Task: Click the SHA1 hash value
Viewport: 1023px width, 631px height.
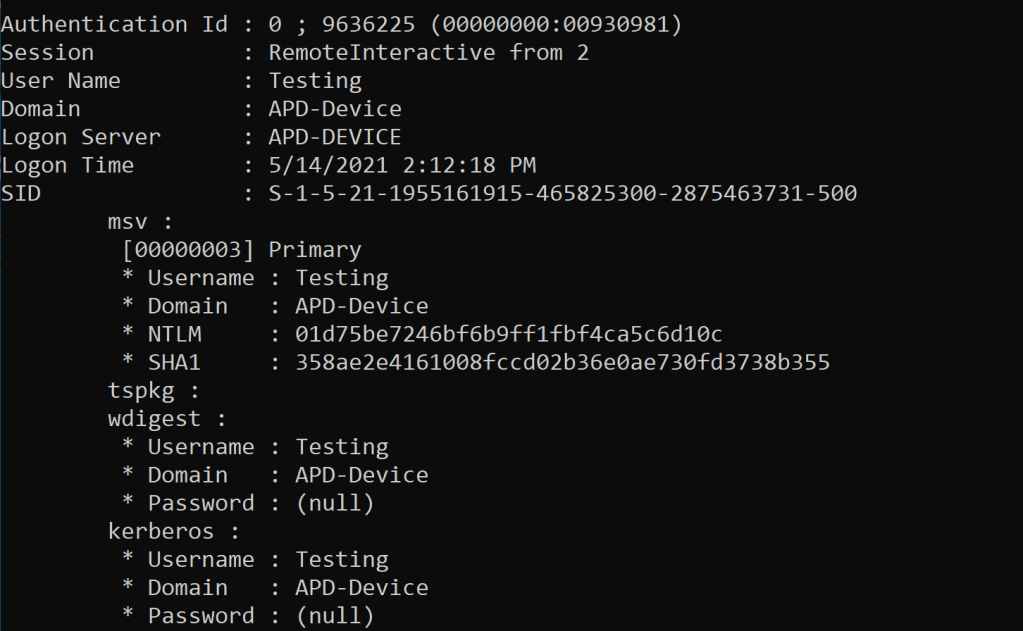Action: pyautogui.click(x=562, y=362)
